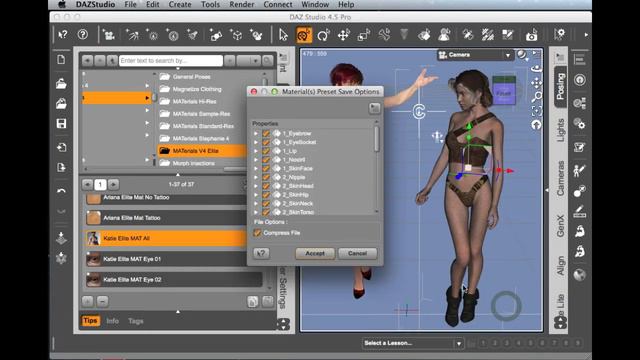Switch to the Lights side tab
The height and width of the screenshot is (360, 640).
pyautogui.click(x=560, y=131)
